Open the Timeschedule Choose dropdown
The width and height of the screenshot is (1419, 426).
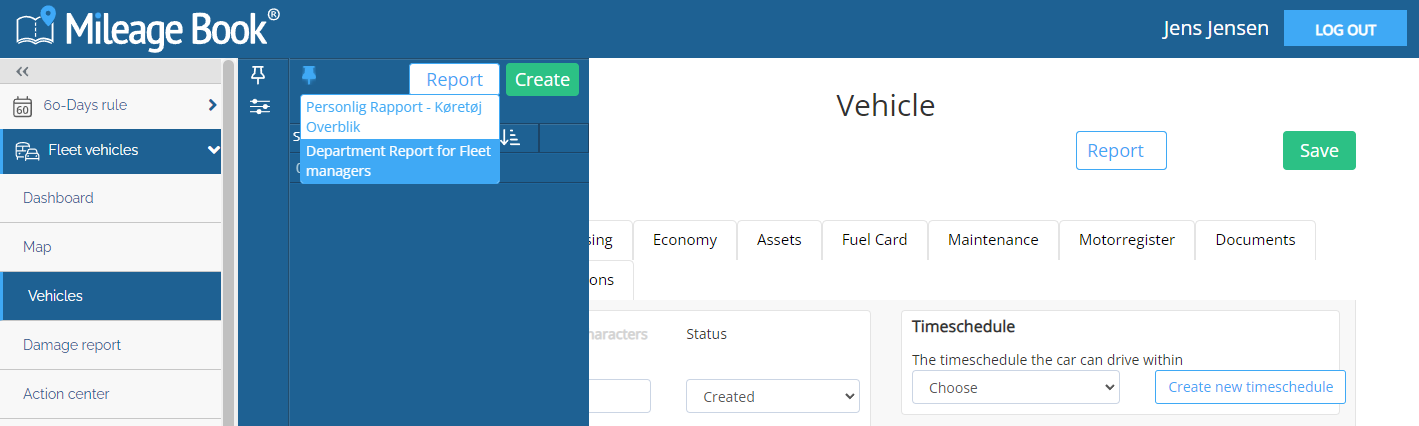pyautogui.click(x=1016, y=387)
